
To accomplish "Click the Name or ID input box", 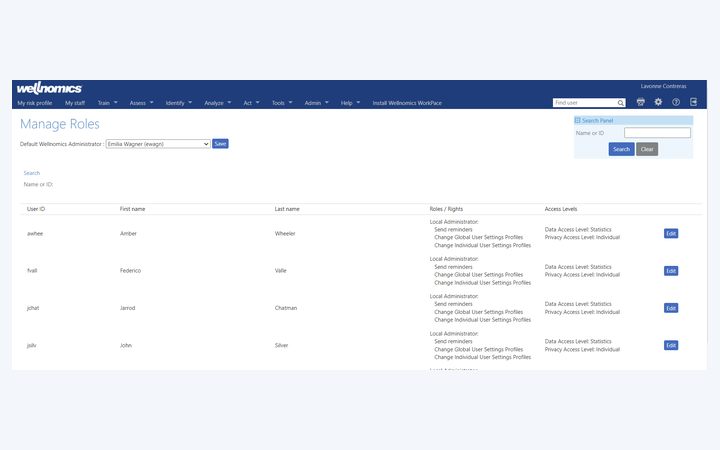I will coord(657,133).
